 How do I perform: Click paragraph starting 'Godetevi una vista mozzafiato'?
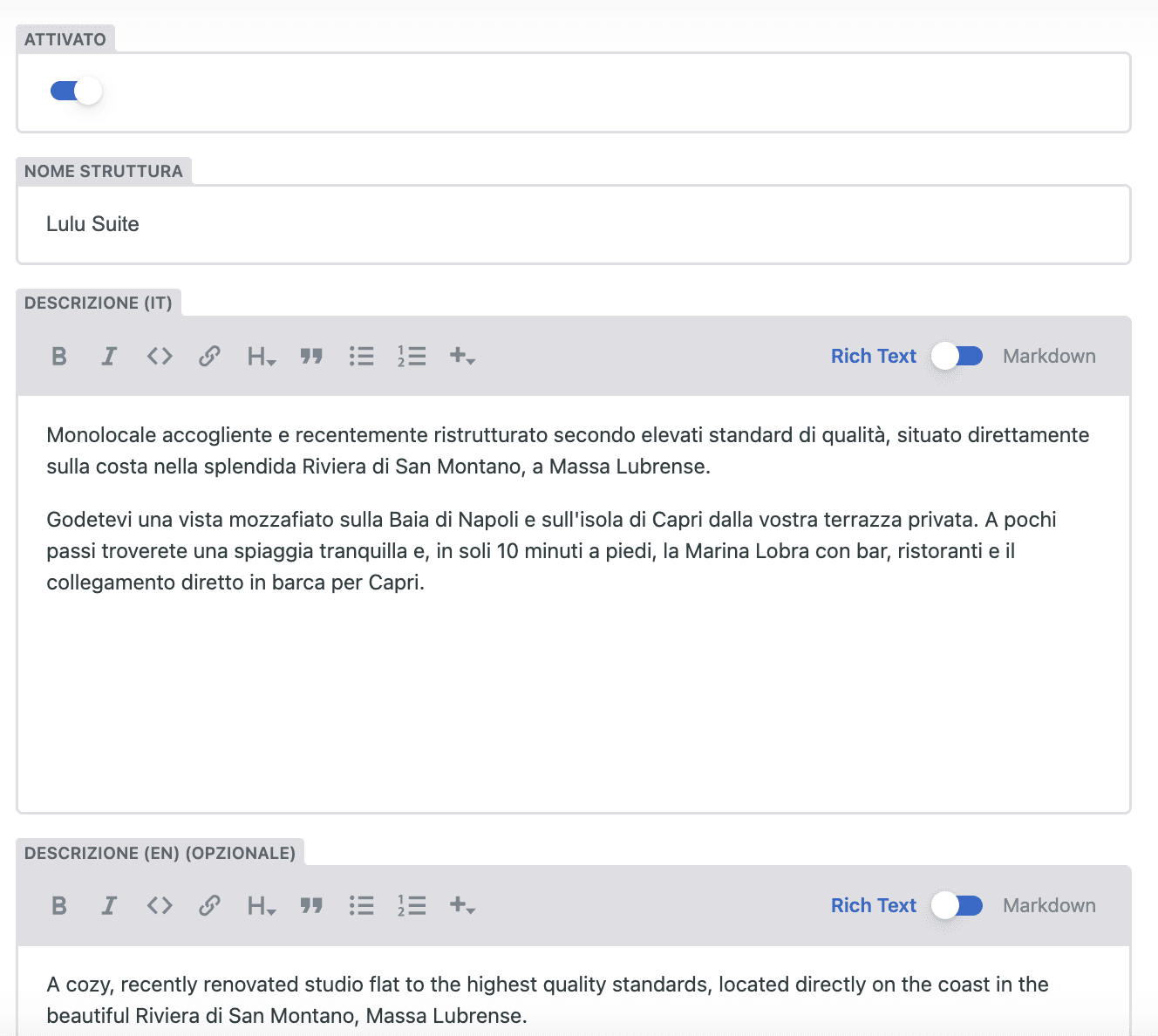[551, 551]
